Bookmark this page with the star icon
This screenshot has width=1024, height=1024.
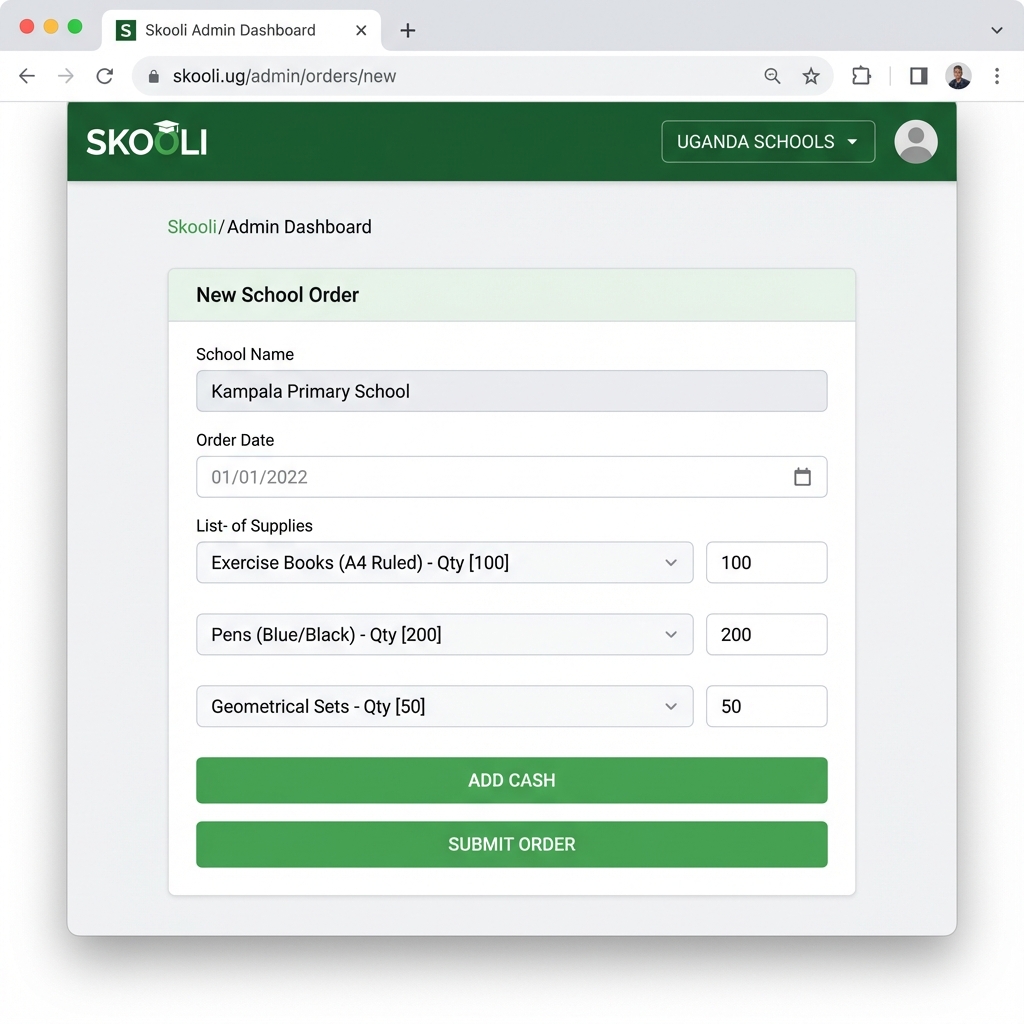(811, 76)
